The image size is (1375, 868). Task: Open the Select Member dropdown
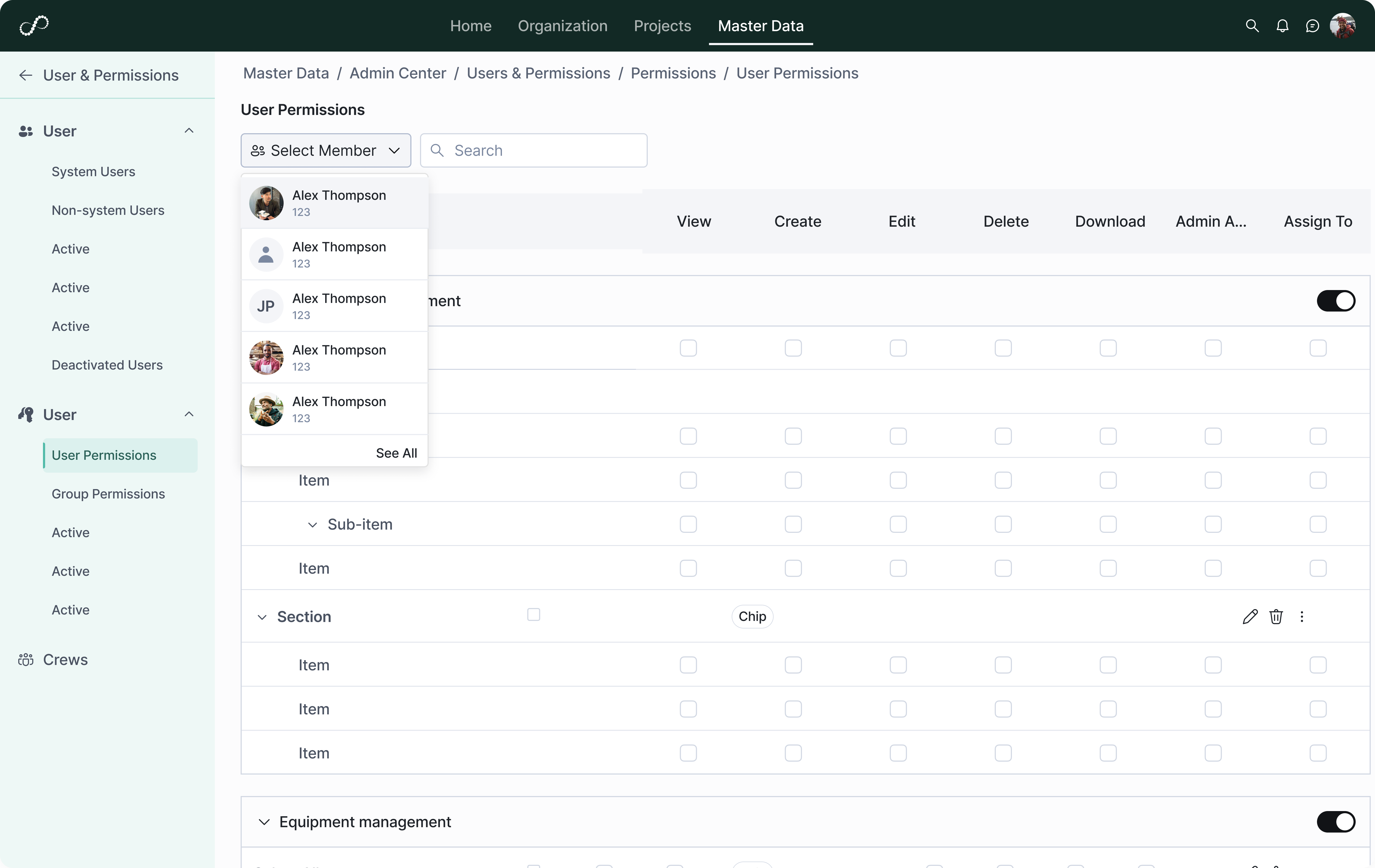tap(325, 150)
